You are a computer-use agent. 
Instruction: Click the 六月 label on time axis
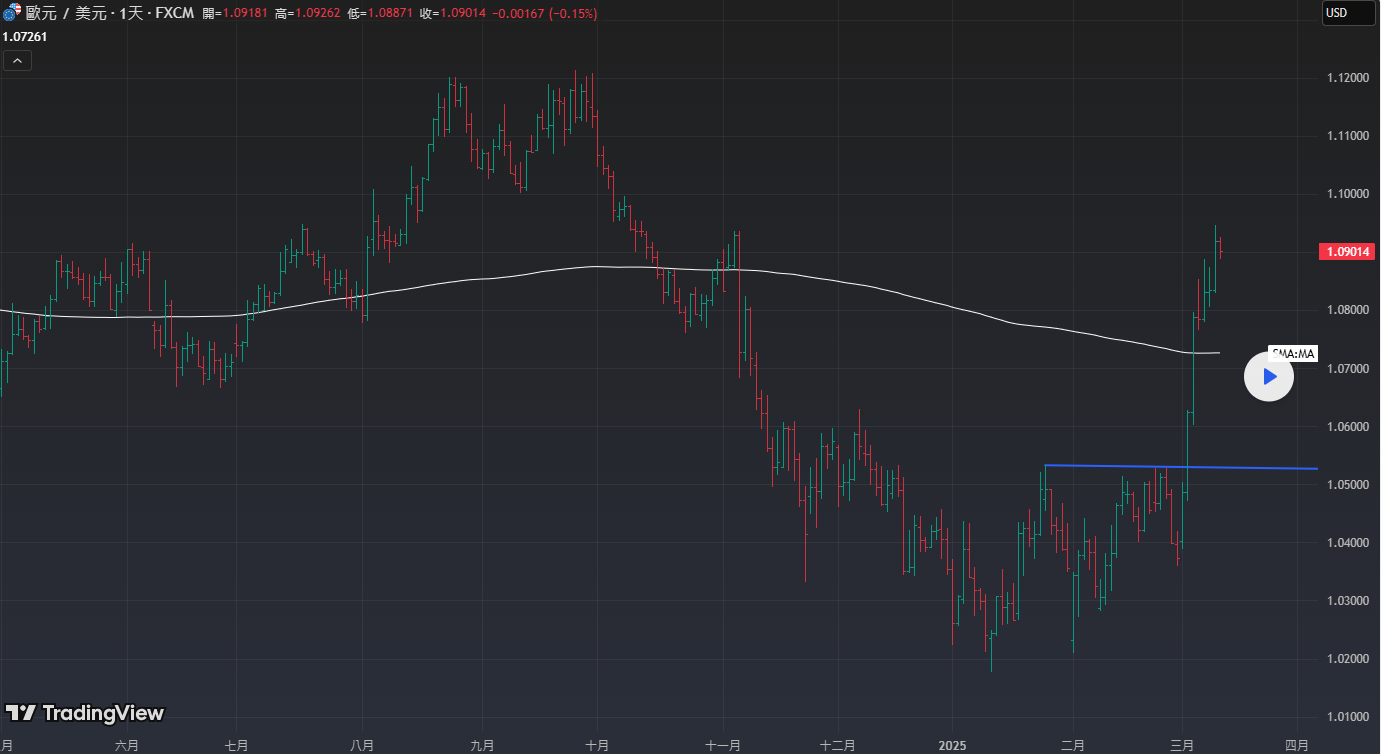coord(127,745)
